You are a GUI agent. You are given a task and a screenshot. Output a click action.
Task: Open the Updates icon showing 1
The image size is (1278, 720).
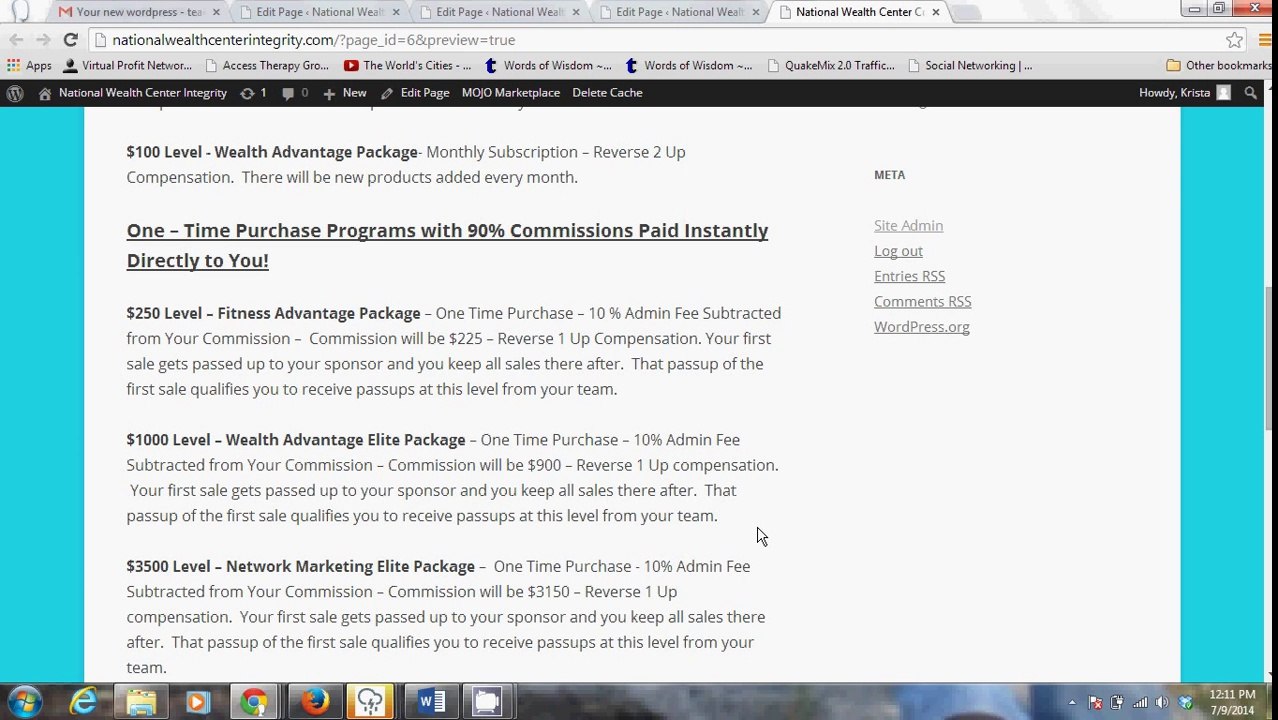[x=253, y=93]
